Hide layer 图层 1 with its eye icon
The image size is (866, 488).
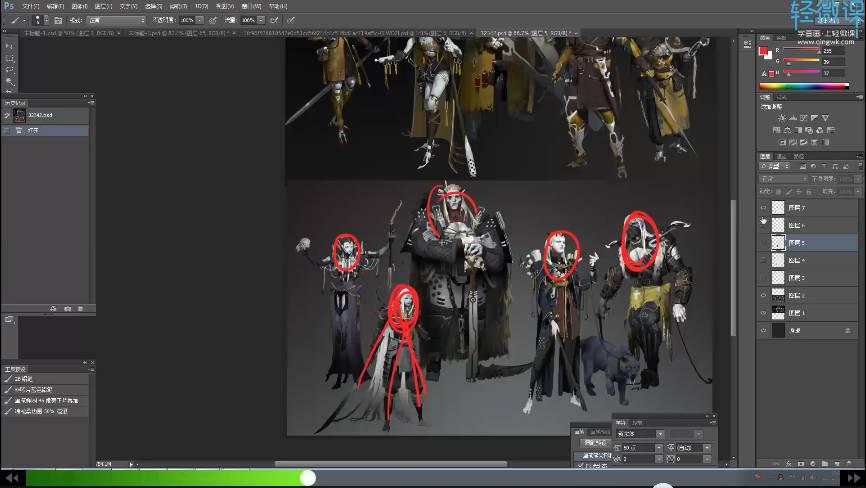tap(763, 313)
